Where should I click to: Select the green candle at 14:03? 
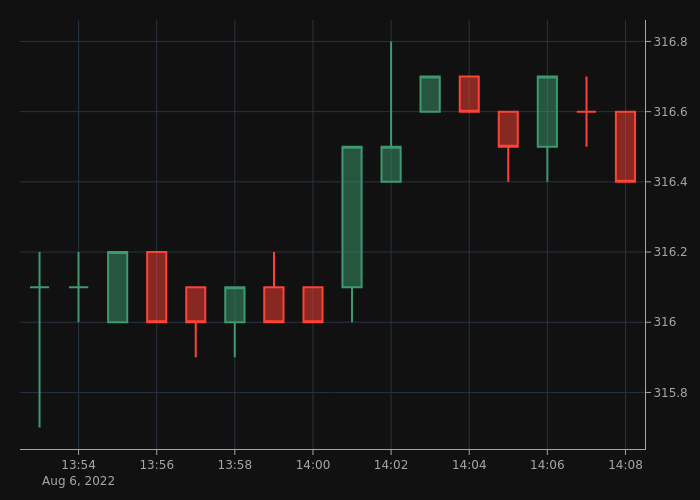tap(430, 94)
